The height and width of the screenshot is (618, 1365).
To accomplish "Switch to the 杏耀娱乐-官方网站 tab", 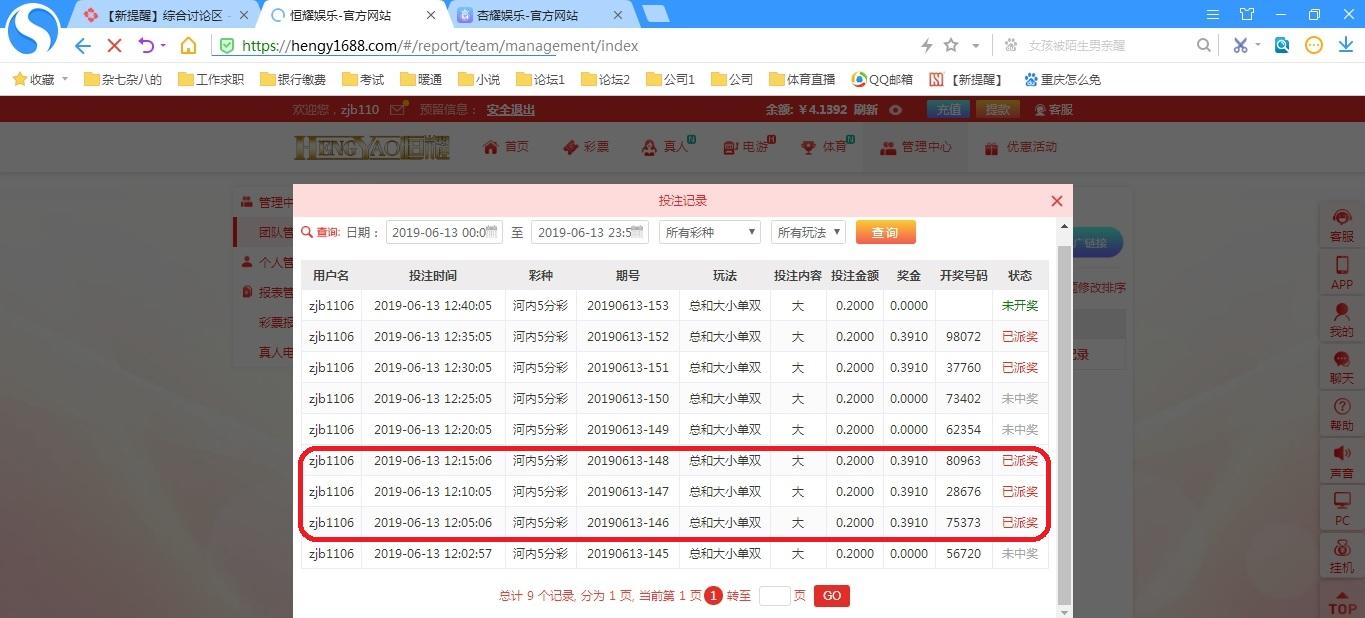I will (541, 15).
